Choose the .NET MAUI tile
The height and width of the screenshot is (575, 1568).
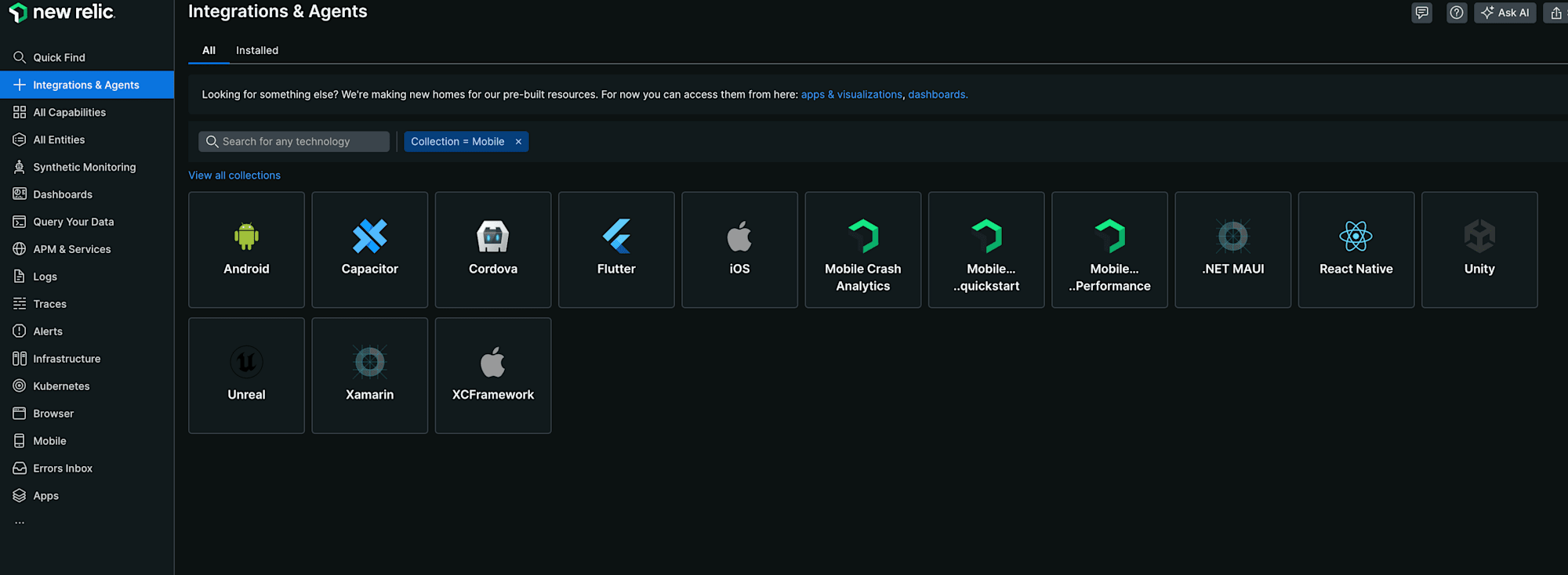click(1233, 250)
